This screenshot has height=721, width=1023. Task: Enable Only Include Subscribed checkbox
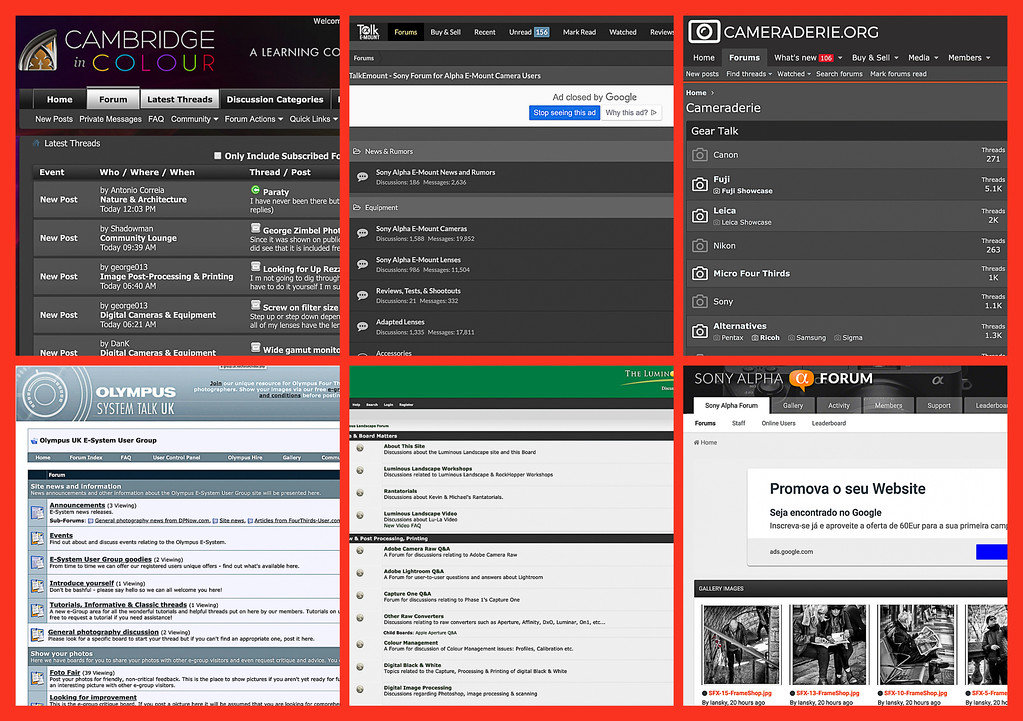218,156
